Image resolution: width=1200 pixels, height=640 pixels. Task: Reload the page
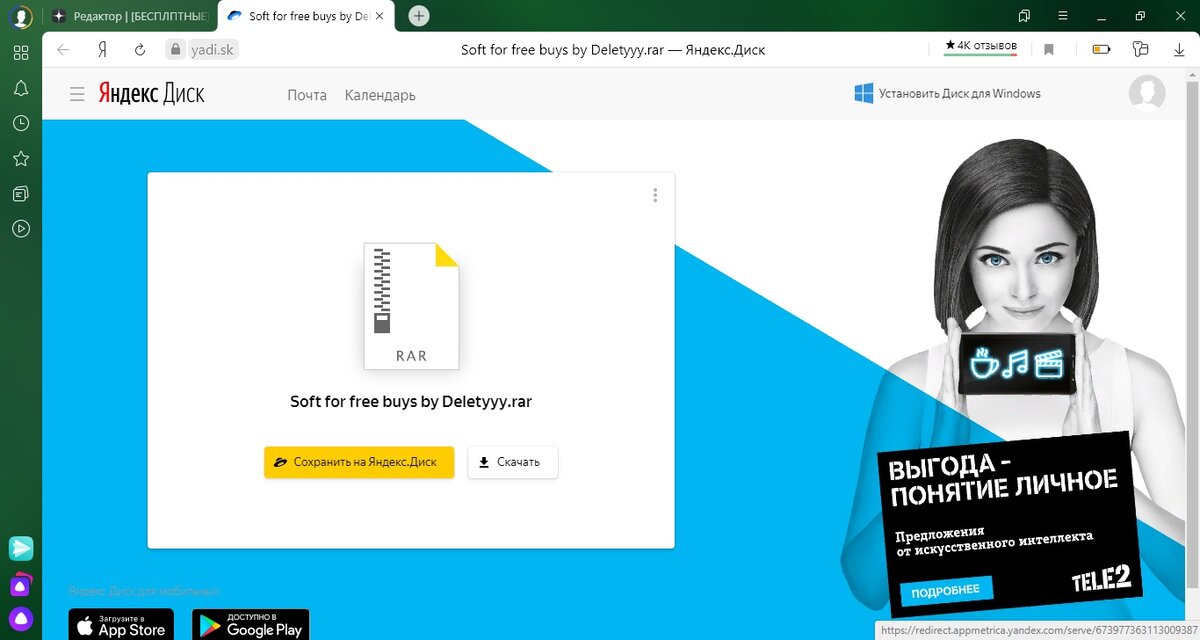140,49
